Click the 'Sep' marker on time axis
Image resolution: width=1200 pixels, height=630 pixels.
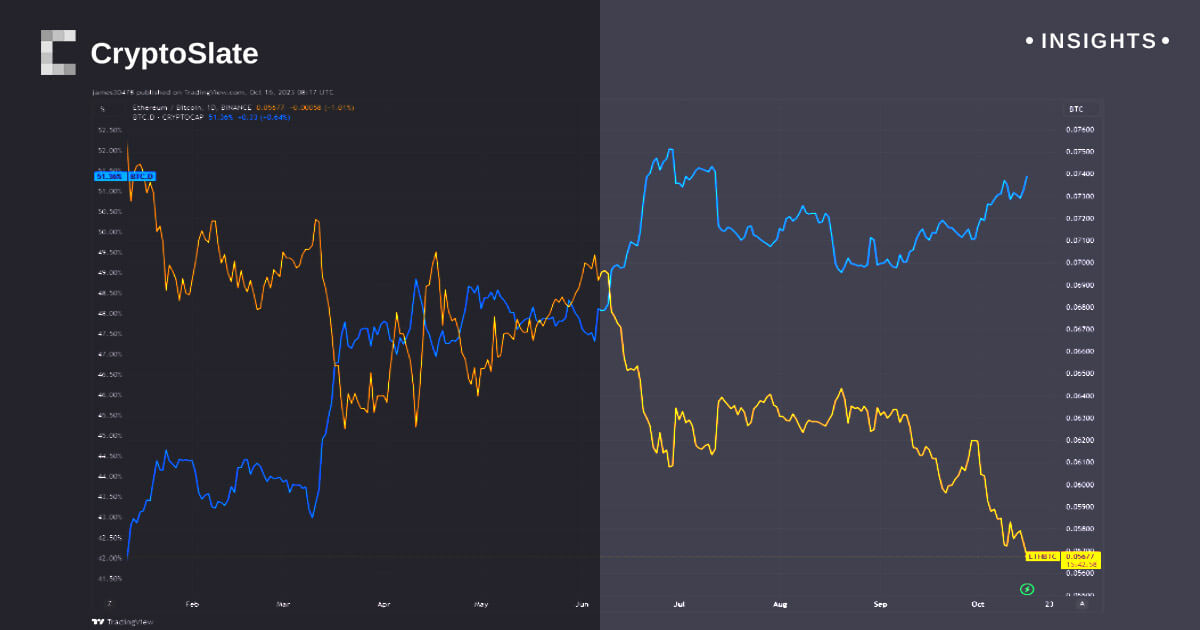click(x=880, y=604)
